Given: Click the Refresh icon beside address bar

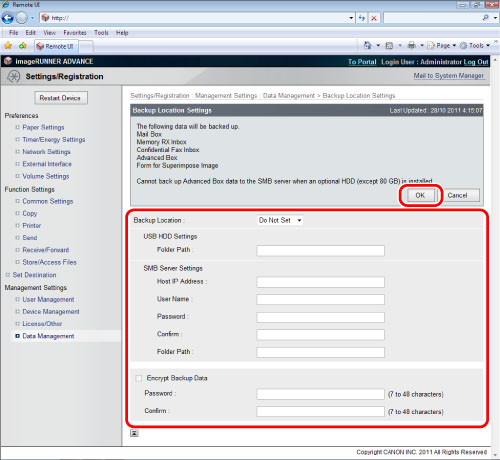Looking at the screenshot, I should (362, 18).
